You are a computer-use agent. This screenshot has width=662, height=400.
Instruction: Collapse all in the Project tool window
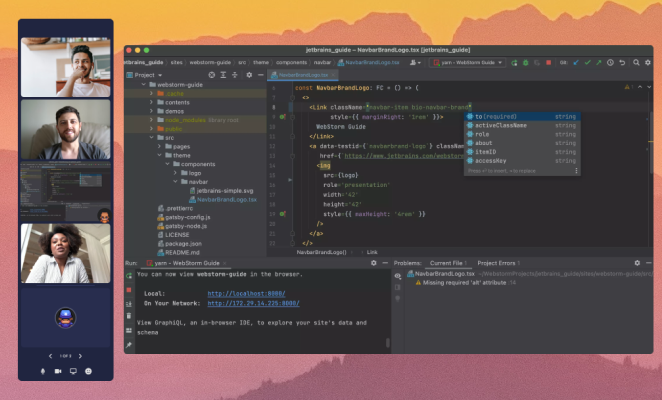click(x=234, y=75)
